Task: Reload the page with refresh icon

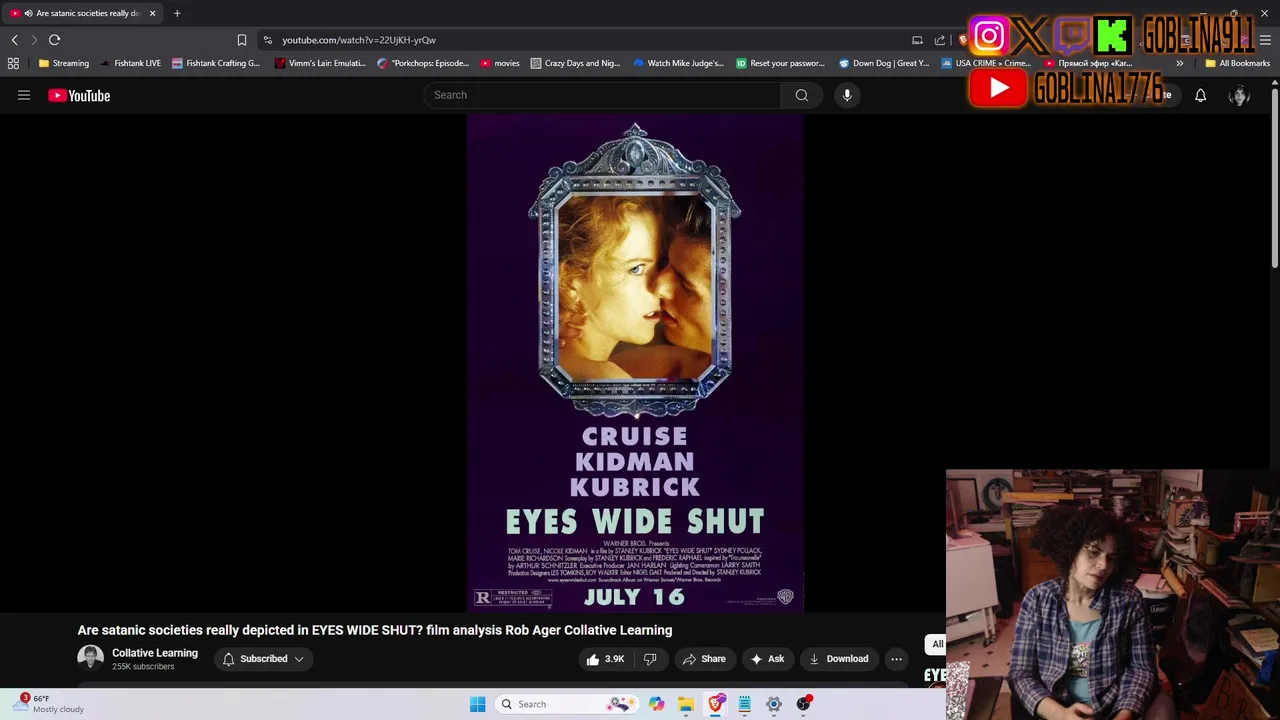Action: click(x=54, y=40)
